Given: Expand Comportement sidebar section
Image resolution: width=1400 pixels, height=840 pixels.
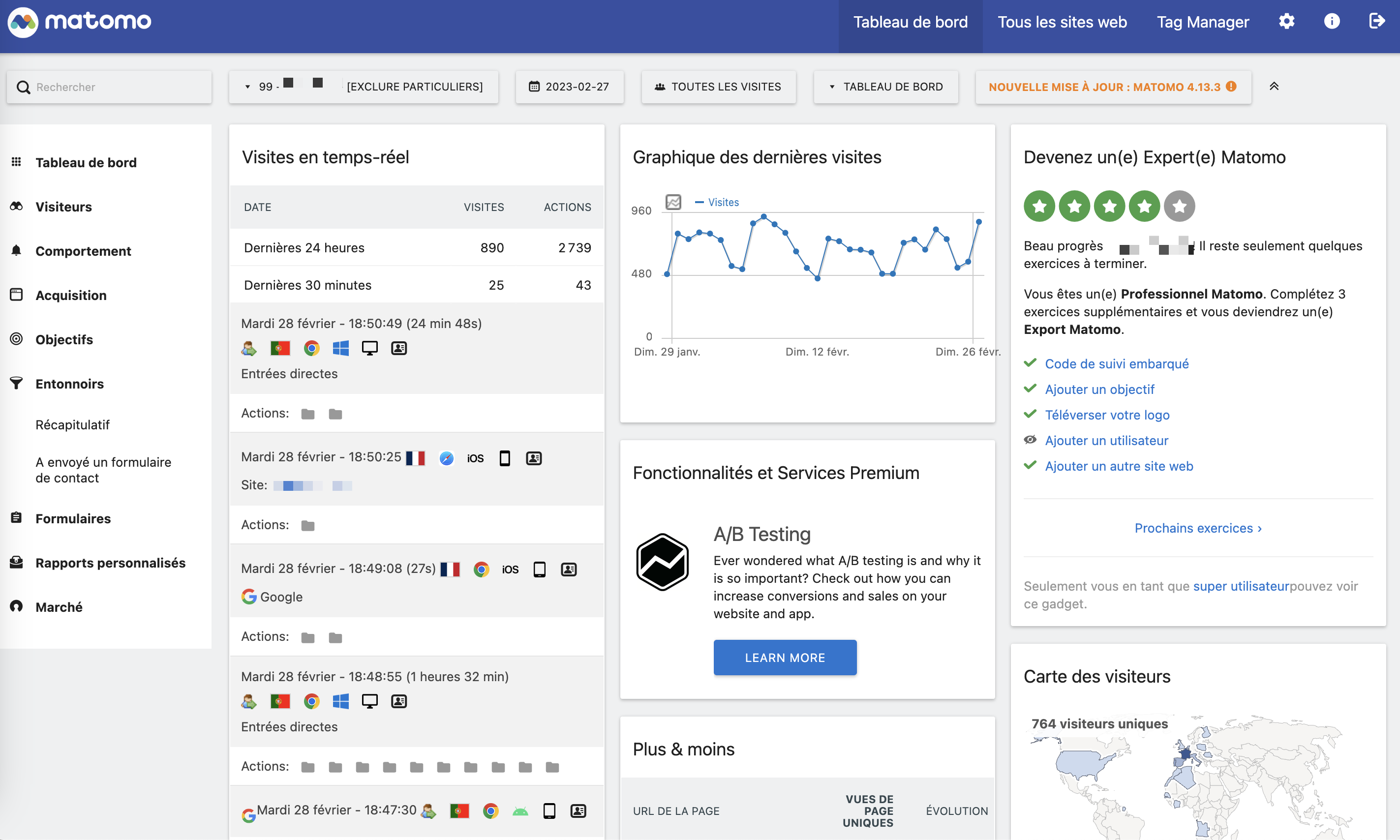Looking at the screenshot, I should click(83, 251).
